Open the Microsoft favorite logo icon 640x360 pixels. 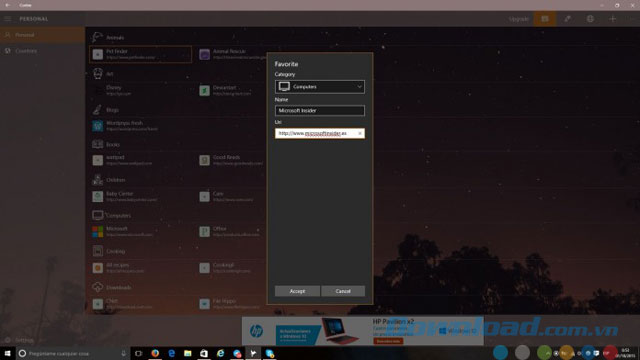pyautogui.click(x=98, y=231)
